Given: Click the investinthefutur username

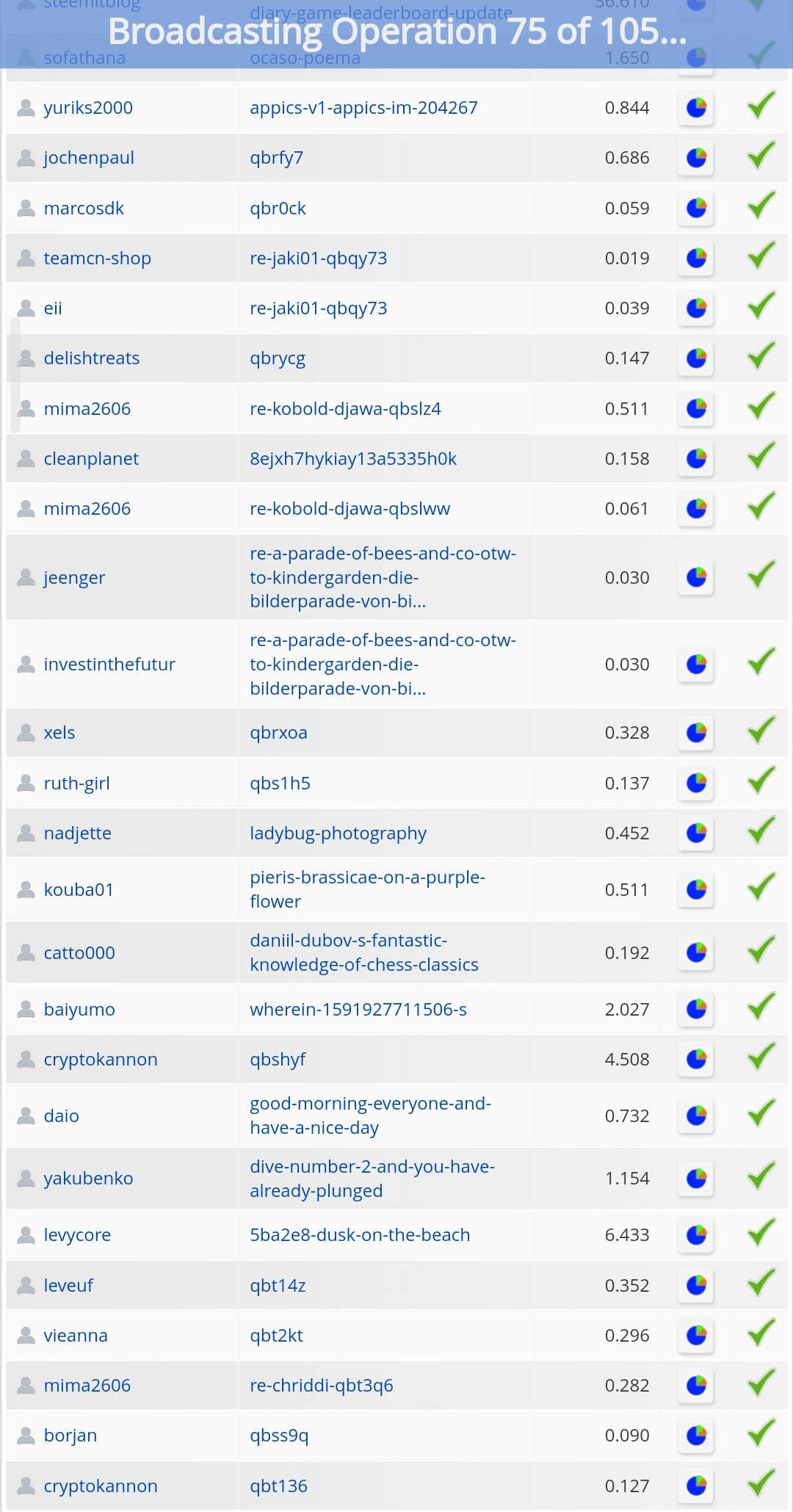Looking at the screenshot, I should (x=109, y=665).
